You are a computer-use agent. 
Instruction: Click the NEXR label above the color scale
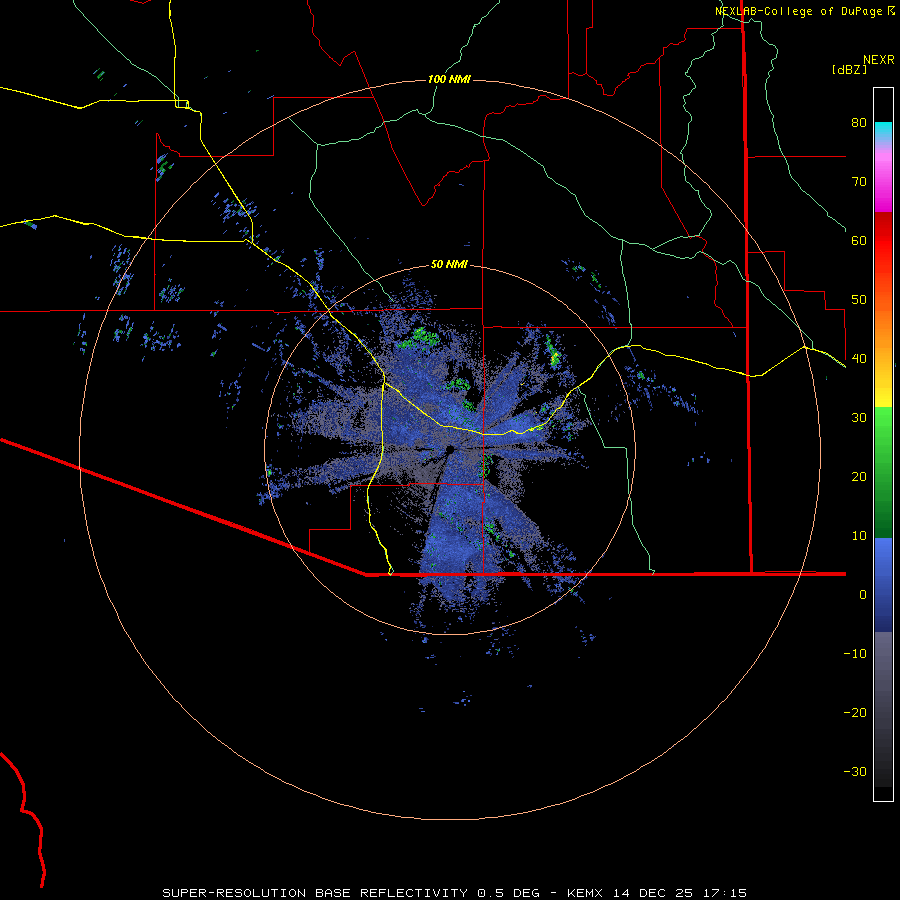point(879,60)
